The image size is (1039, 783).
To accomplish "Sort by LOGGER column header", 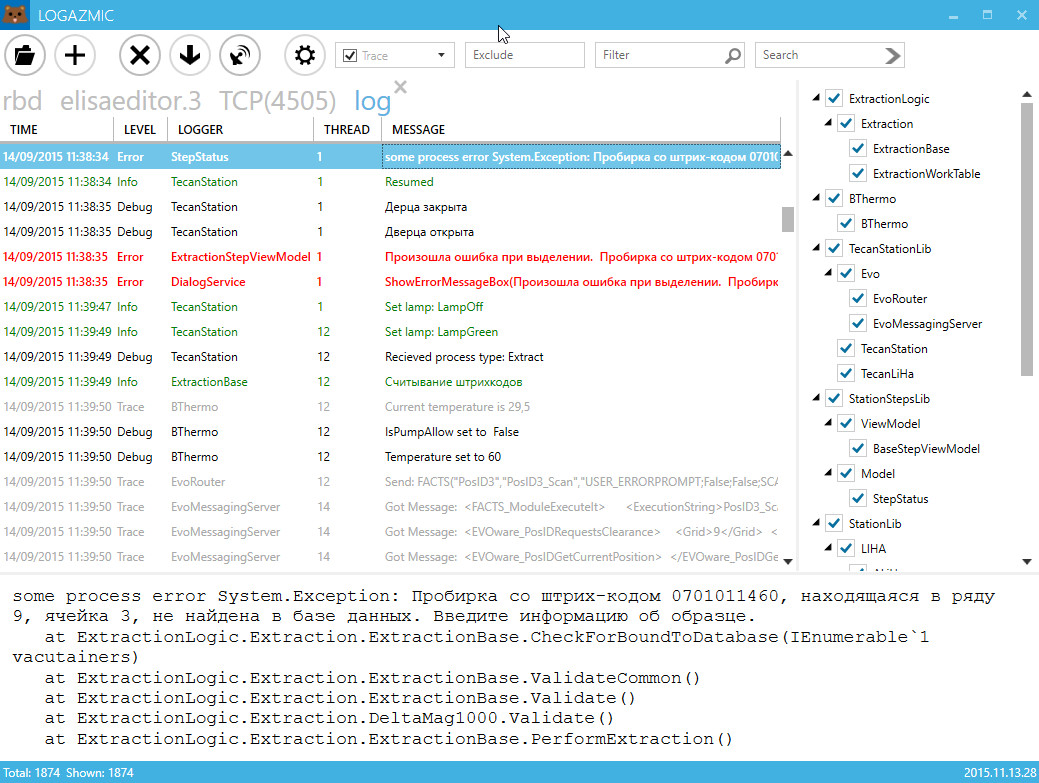I will [241, 130].
